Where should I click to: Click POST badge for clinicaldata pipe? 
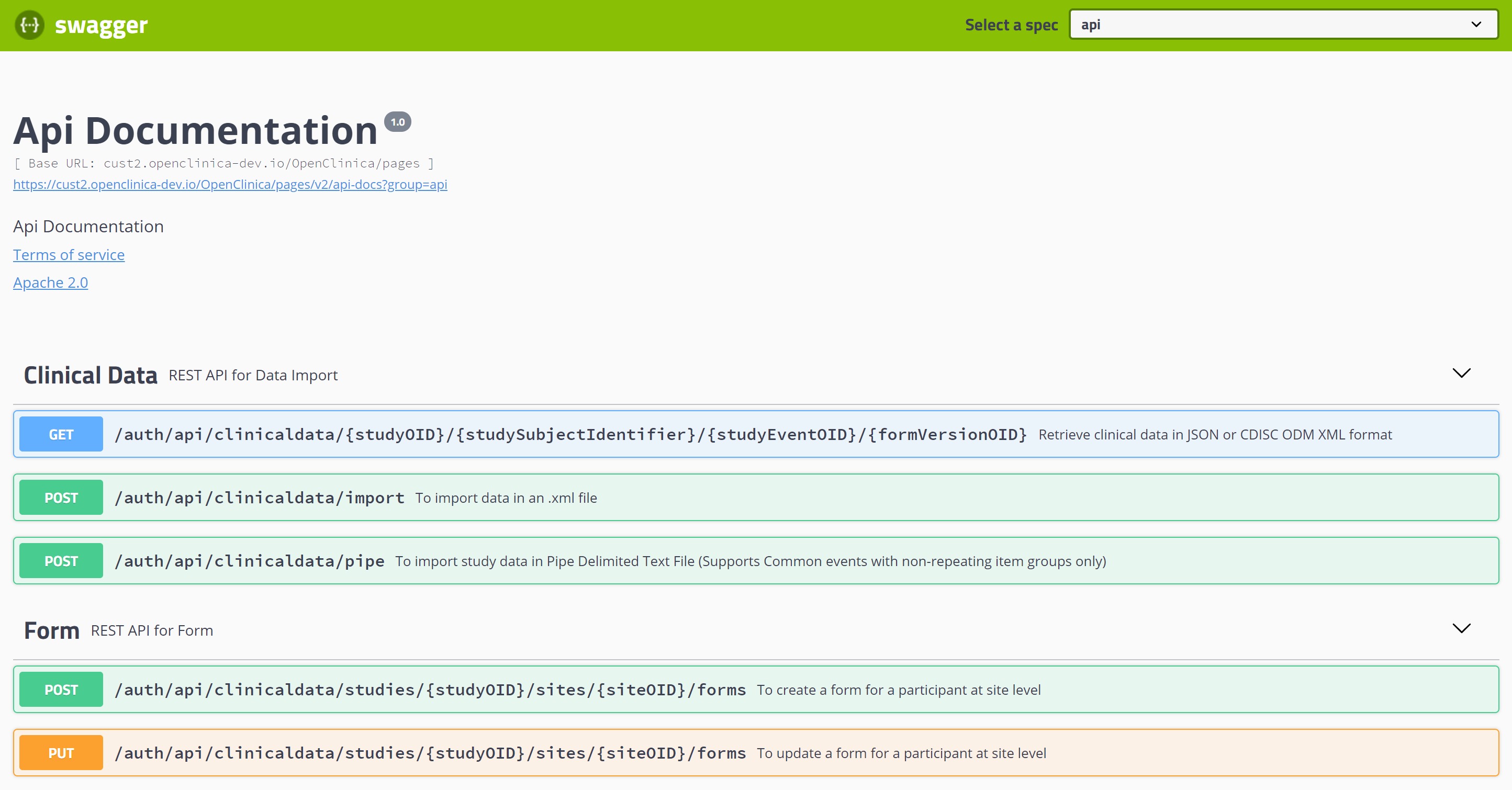point(61,561)
